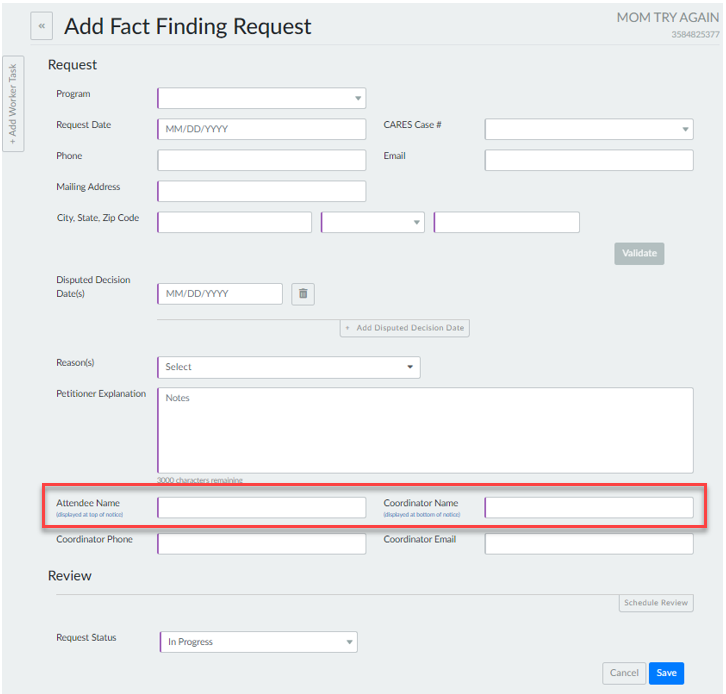Open the Add Worker Task side tab
This screenshot has width=726, height=694.
pyautogui.click(x=13, y=102)
